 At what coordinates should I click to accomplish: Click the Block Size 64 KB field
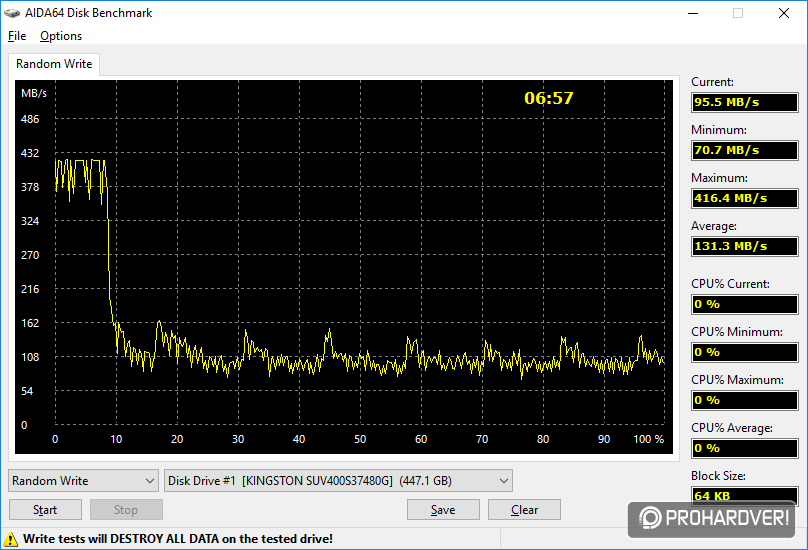pos(745,496)
